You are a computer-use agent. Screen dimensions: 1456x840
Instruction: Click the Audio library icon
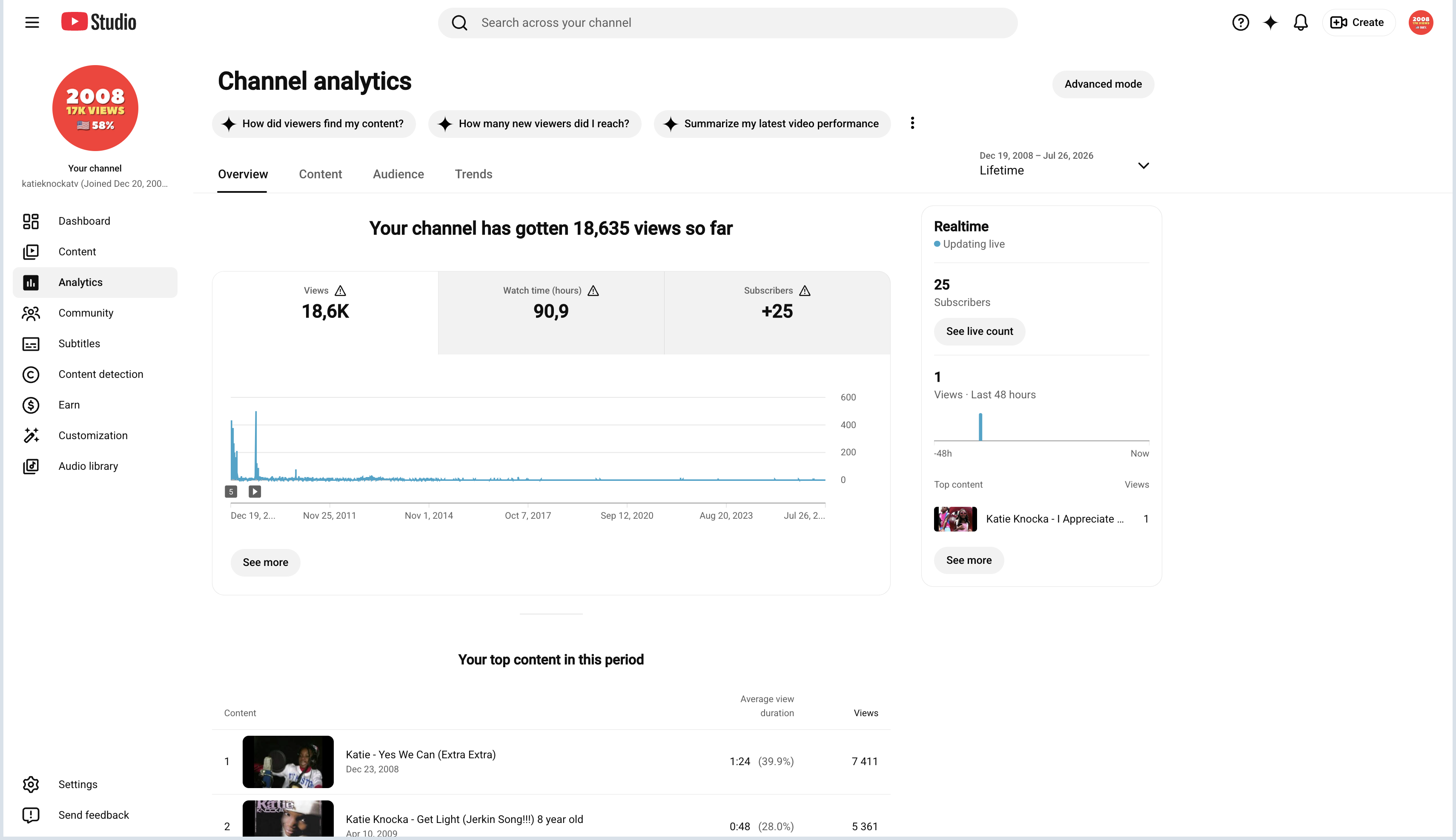(31, 466)
